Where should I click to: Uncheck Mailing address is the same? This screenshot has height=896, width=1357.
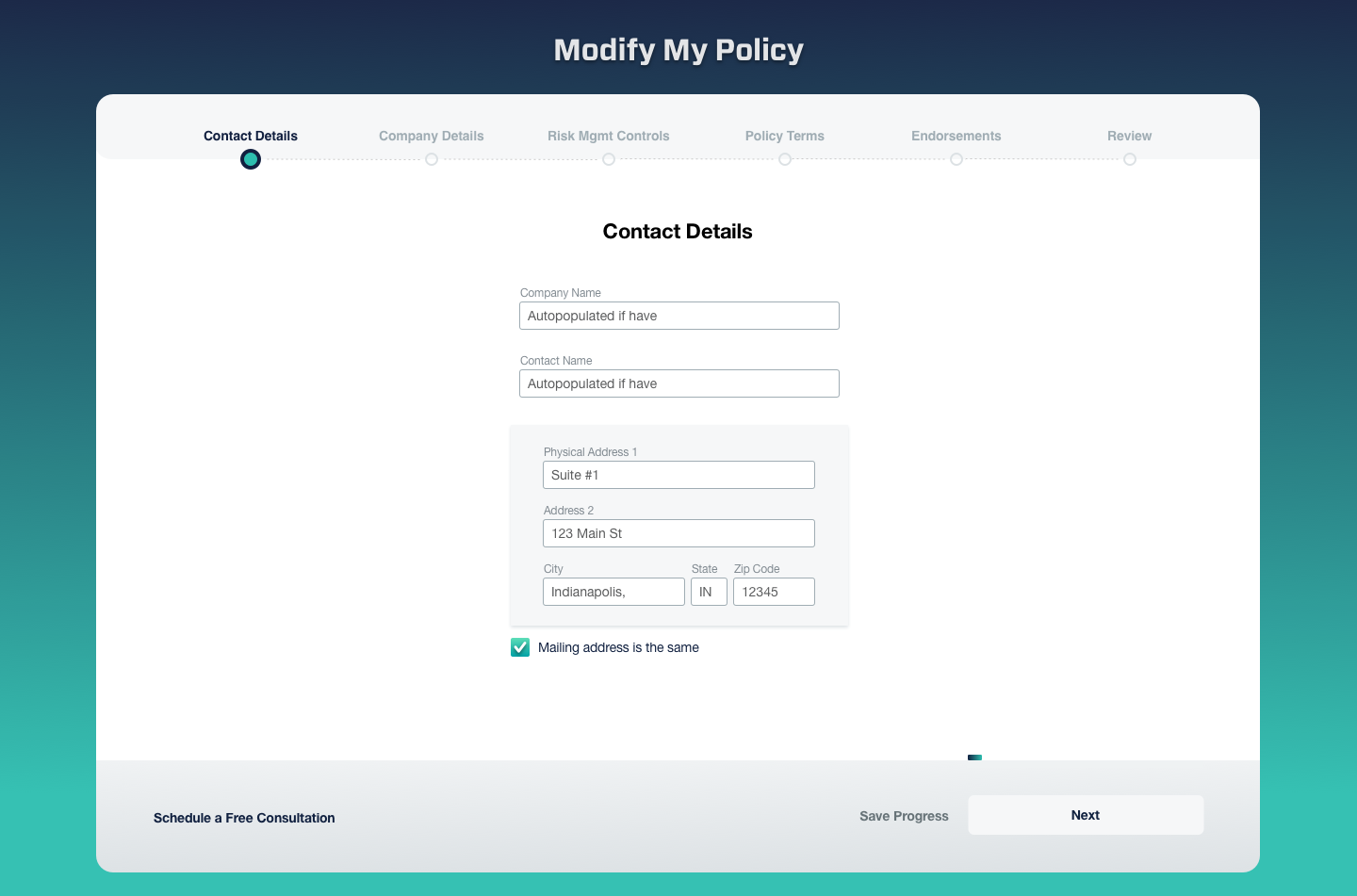[520, 647]
